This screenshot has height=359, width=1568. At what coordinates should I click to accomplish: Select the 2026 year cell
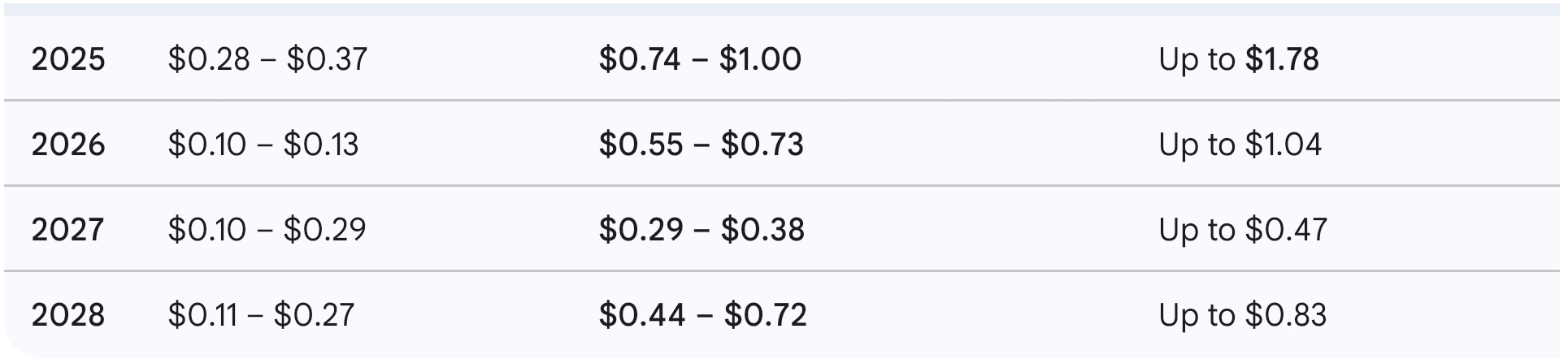click(68, 145)
